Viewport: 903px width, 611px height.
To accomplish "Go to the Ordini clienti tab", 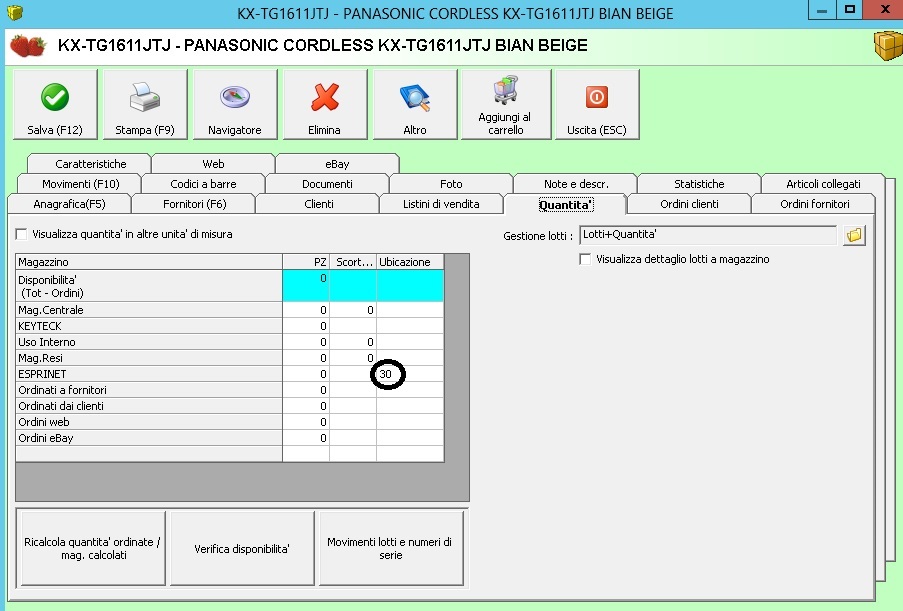I will coord(689,204).
